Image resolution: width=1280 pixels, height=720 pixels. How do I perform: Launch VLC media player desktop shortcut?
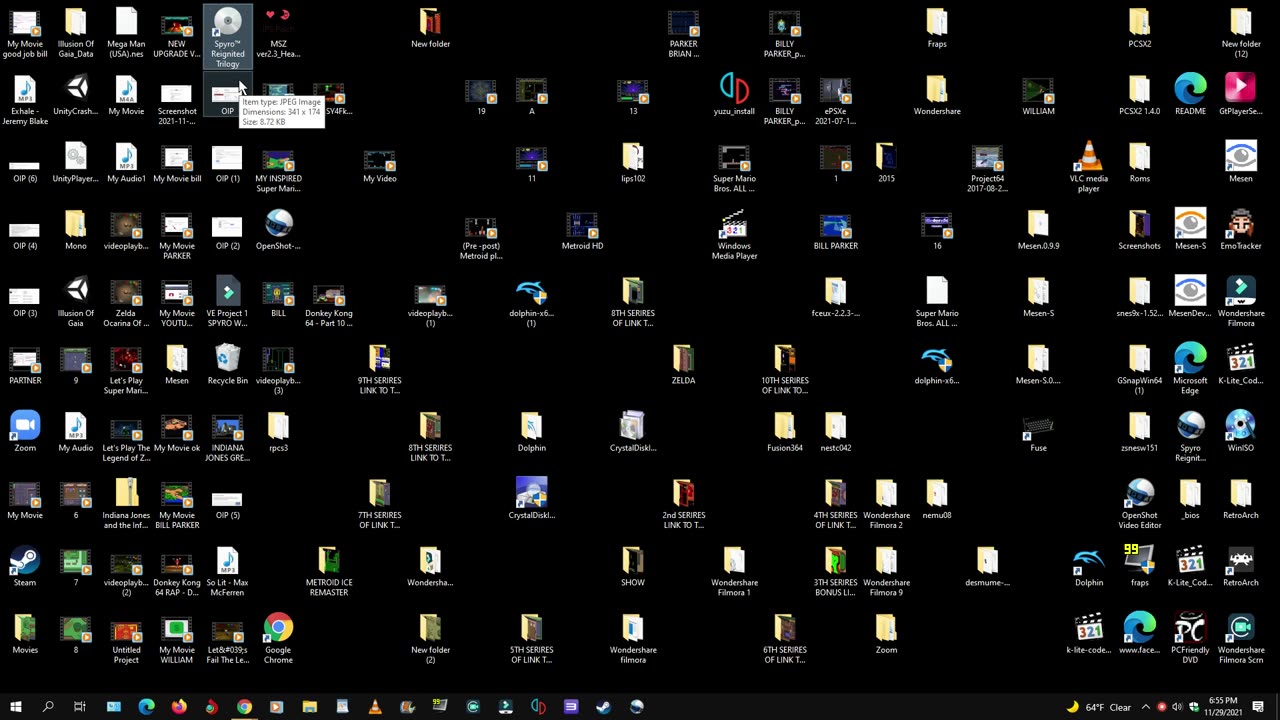point(1089,167)
